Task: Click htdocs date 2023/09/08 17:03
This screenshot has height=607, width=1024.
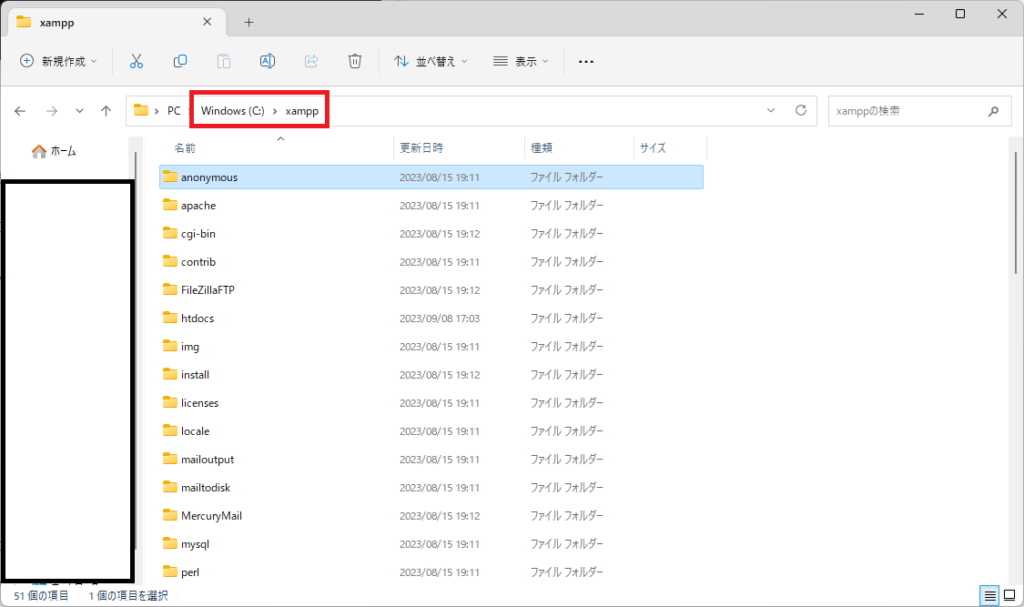Action: pos(440,318)
